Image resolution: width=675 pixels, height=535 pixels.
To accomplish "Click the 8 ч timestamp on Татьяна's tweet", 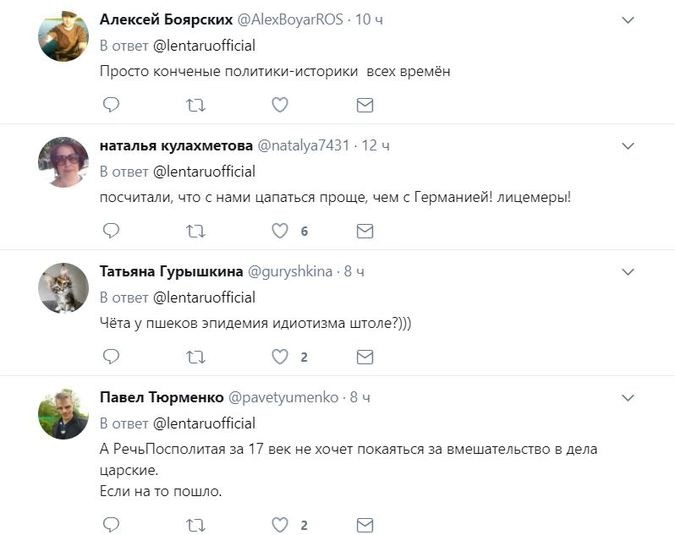I will (354, 271).
